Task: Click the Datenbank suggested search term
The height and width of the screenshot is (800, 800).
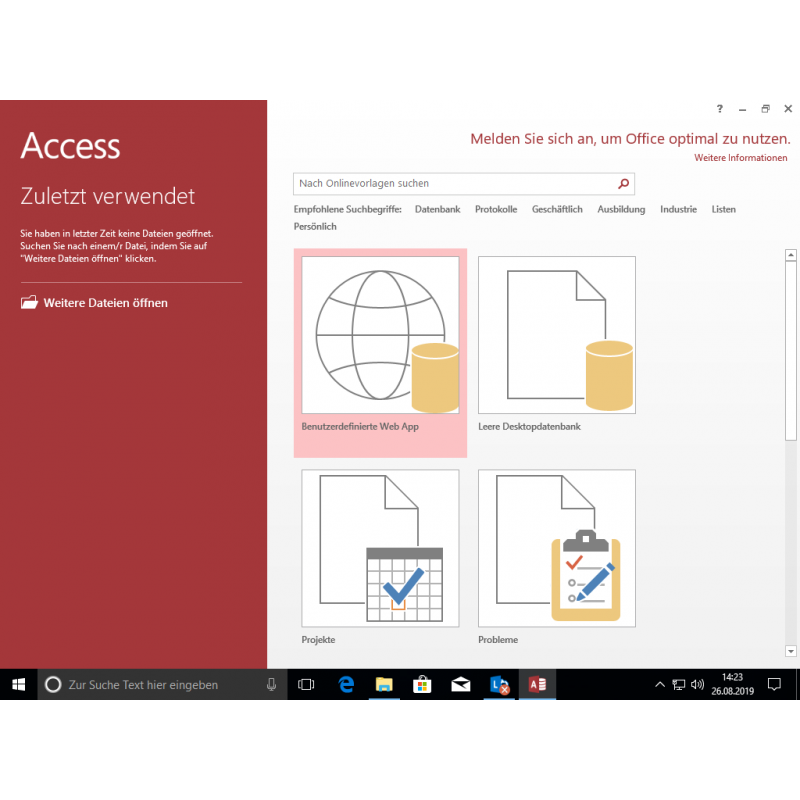Action: coord(437,210)
